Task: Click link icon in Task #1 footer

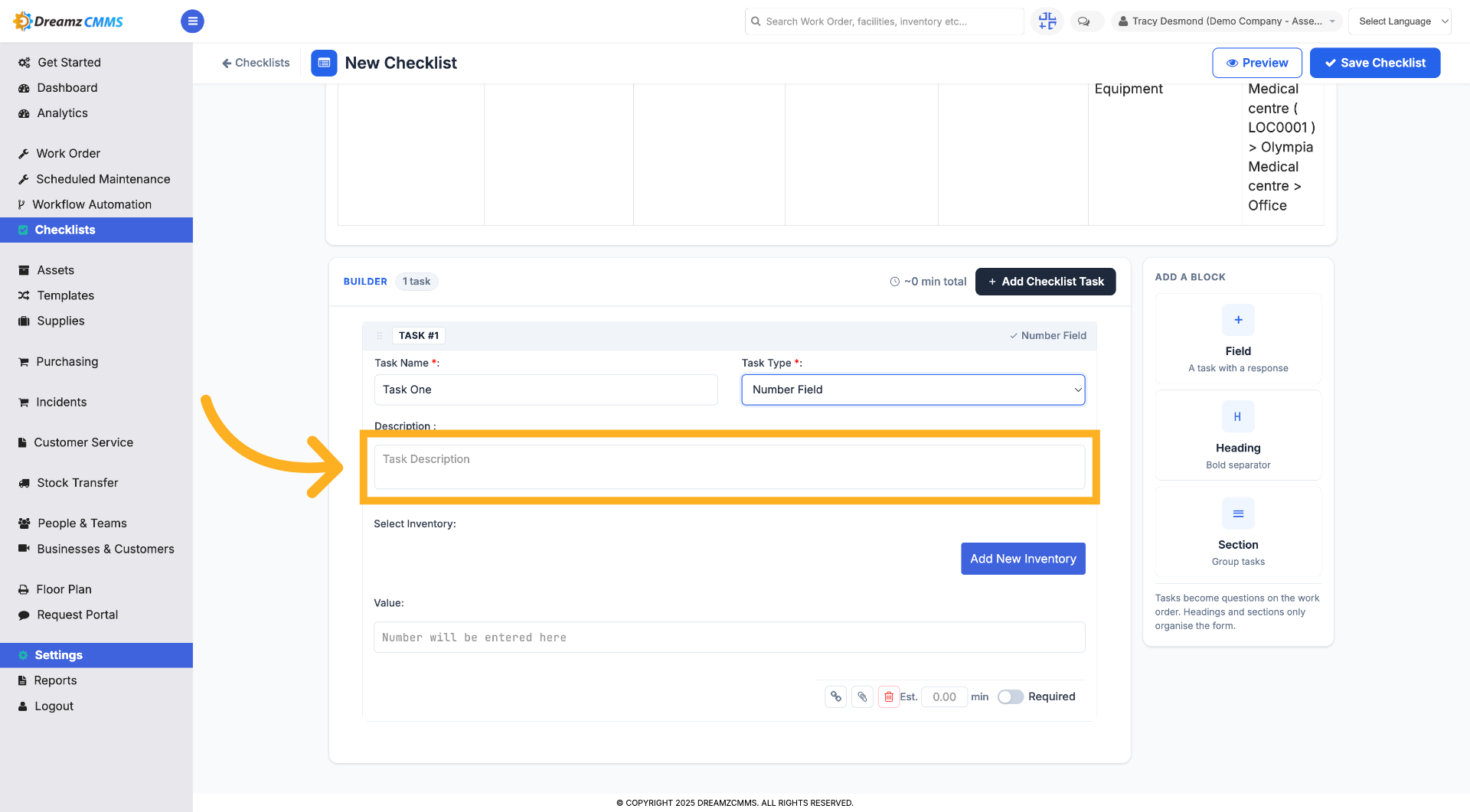Action: pos(836,696)
